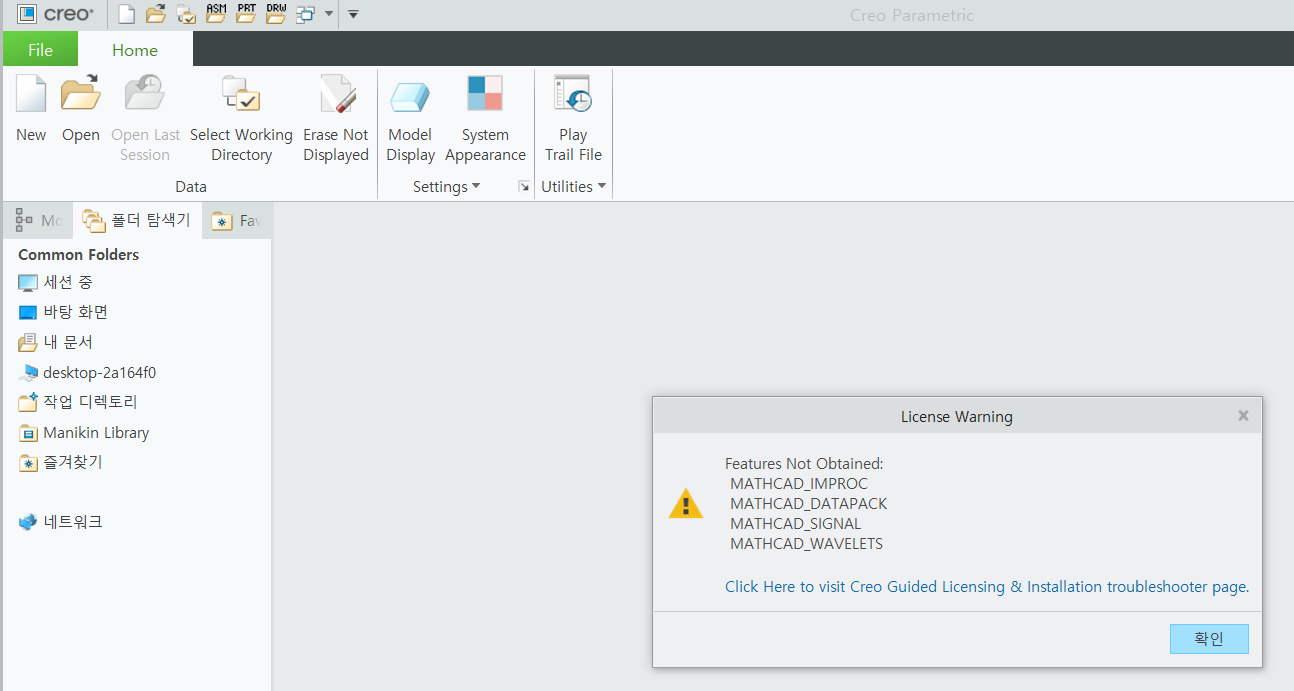The image size is (1294, 691).
Task: Open the 네트워크 entry
Action: click(x=60, y=522)
